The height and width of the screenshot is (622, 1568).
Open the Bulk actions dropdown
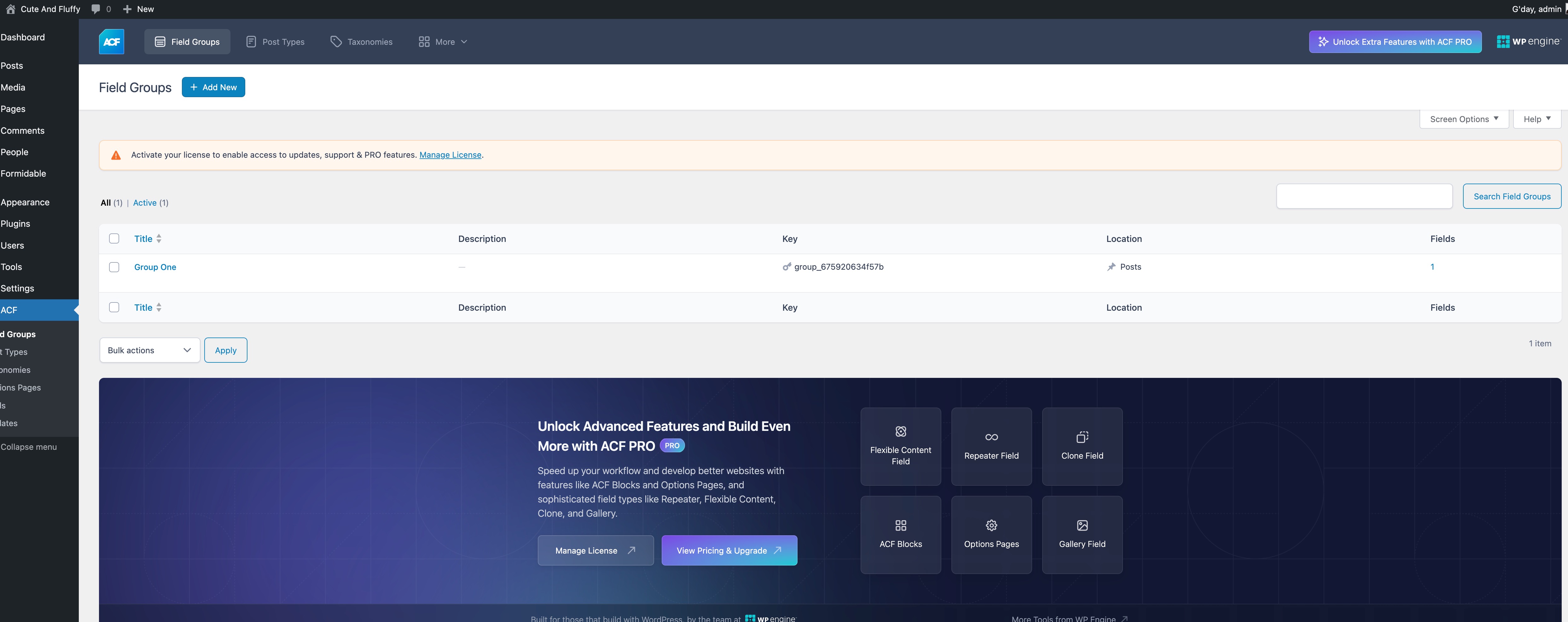click(150, 350)
